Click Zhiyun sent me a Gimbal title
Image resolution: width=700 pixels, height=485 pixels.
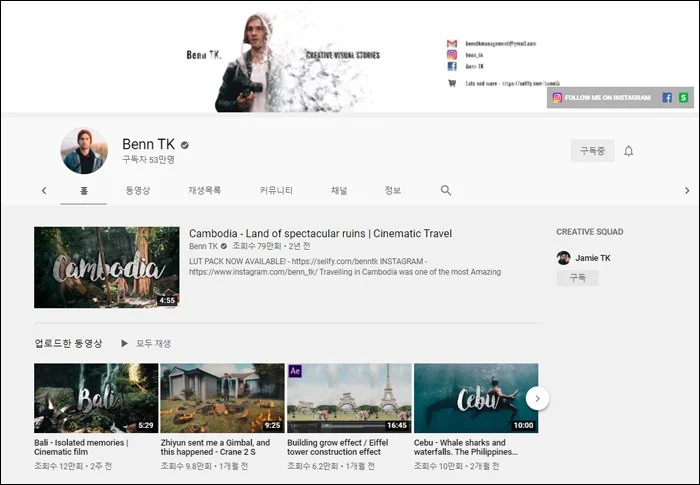pyautogui.click(x=215, y=447)
